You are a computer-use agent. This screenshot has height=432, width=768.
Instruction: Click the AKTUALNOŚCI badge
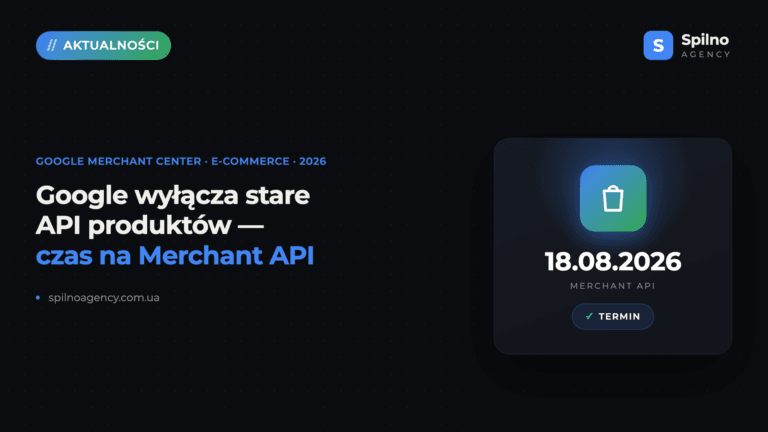(103, 46)
